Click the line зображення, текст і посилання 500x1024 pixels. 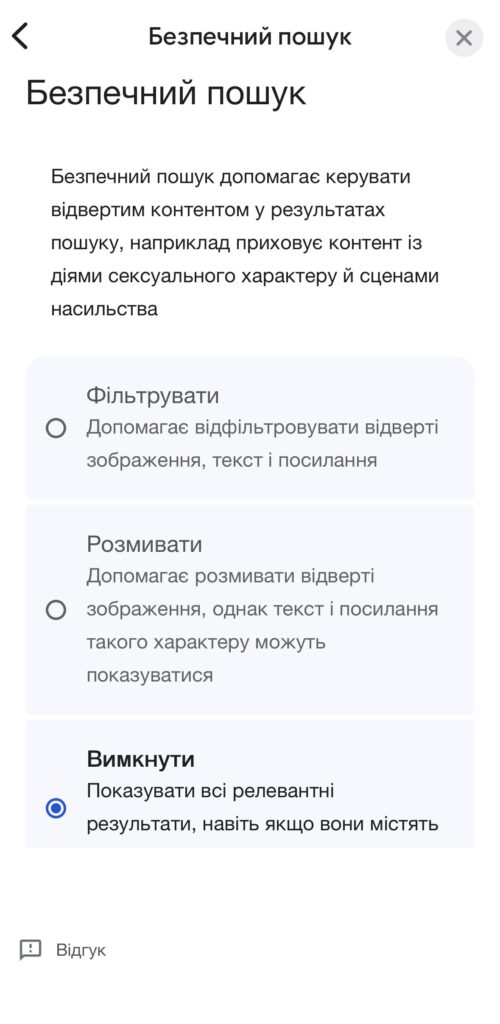click(x=232, y=460)
